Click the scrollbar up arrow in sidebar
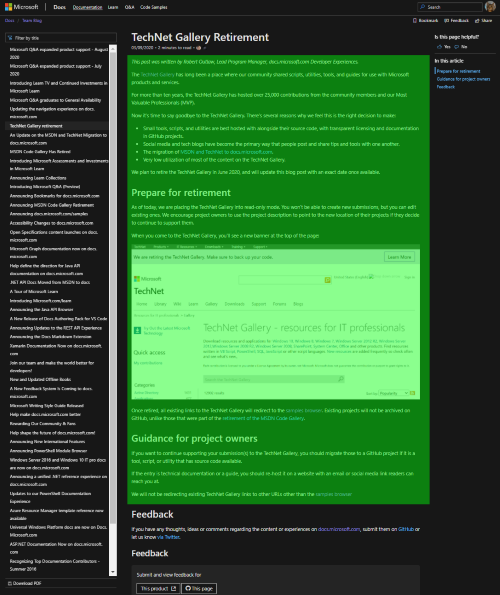 [113, 49]
